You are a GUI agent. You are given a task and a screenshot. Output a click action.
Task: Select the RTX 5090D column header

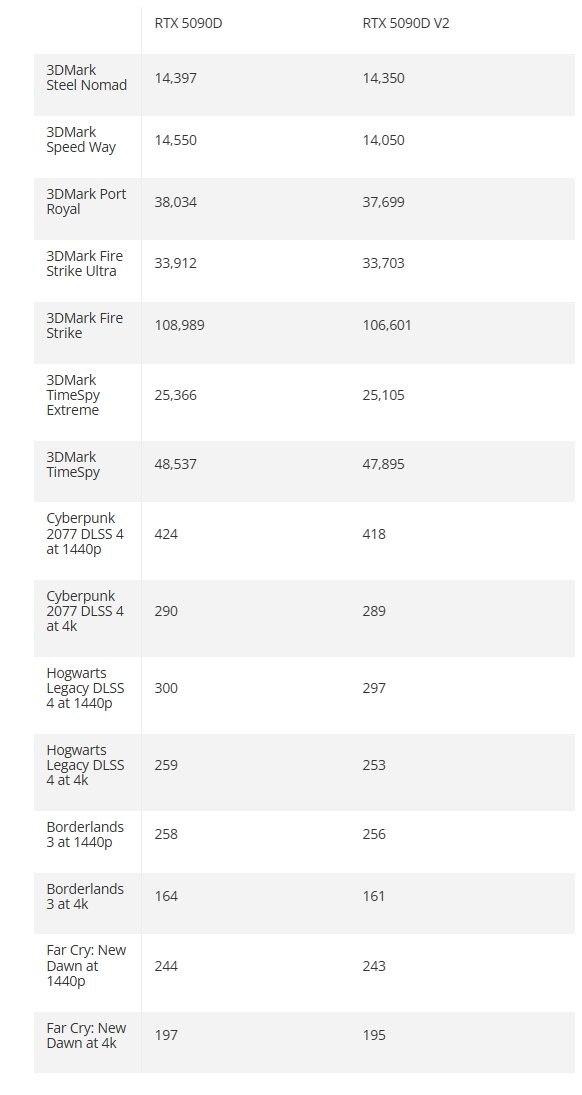188,23
